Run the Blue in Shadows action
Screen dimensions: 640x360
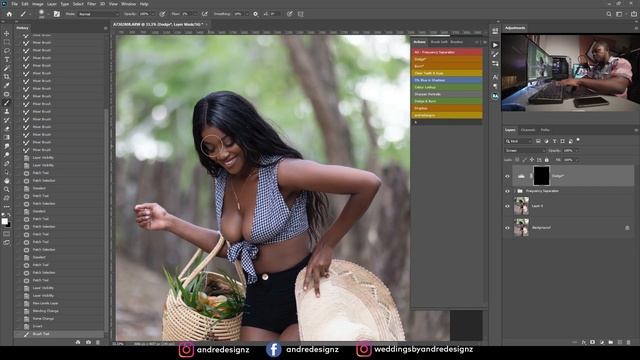[447, 80]
